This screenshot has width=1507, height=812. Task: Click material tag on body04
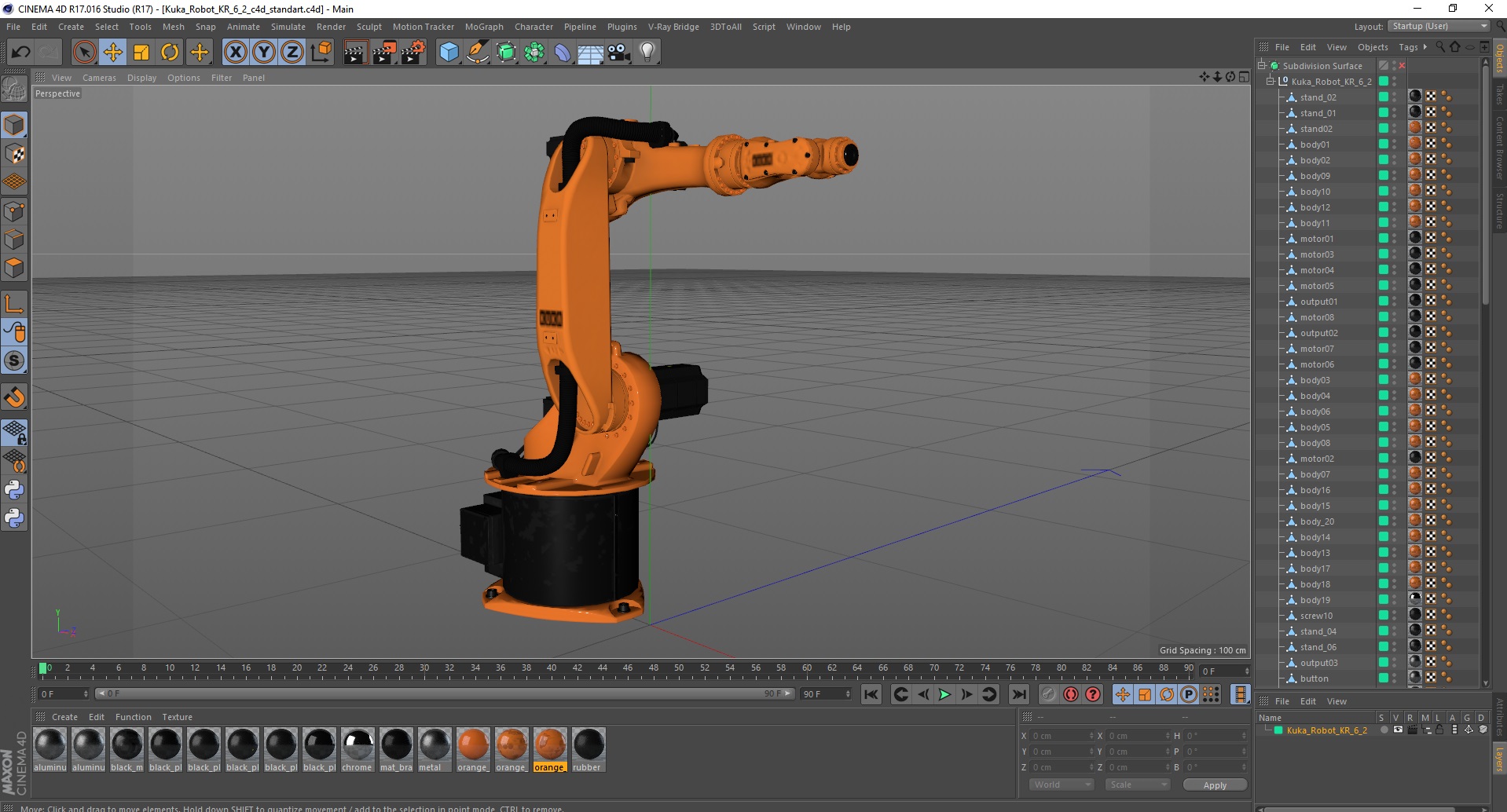pos(1415,395)
